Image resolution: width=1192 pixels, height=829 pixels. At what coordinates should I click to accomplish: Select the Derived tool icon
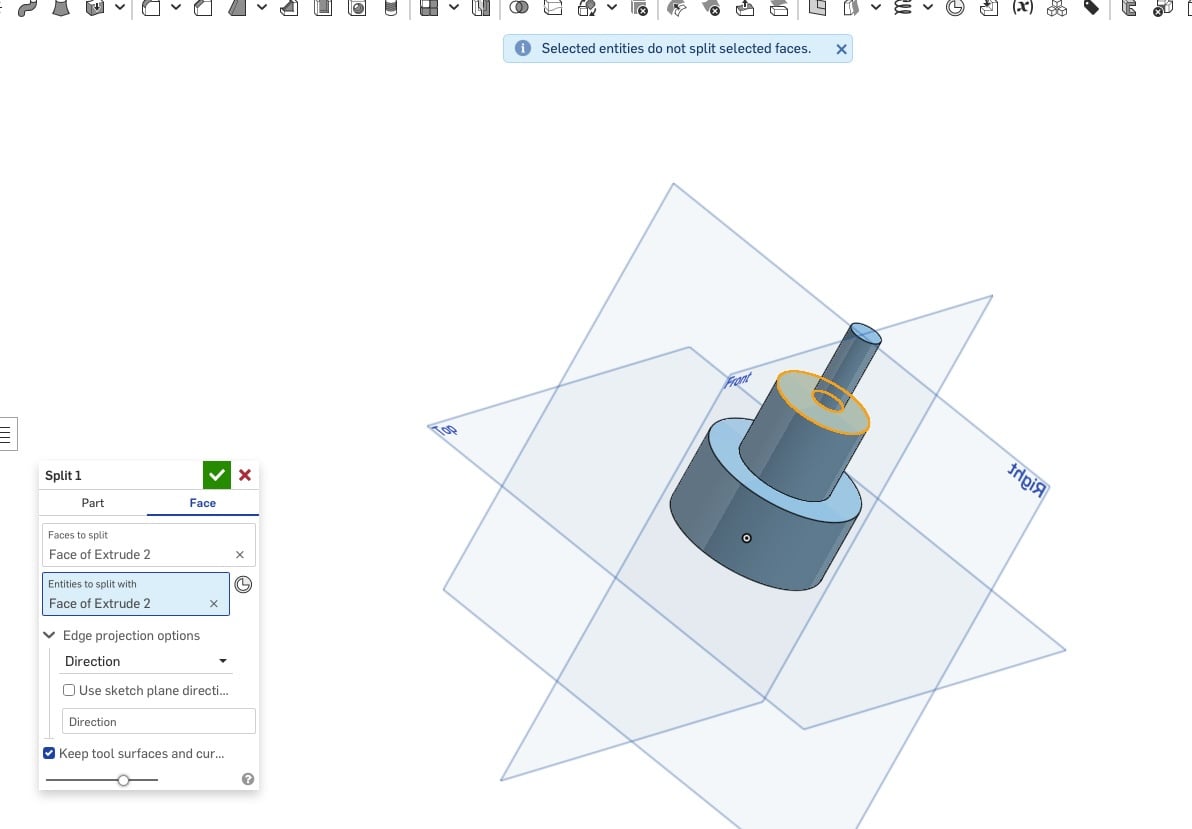coord(988,8)
